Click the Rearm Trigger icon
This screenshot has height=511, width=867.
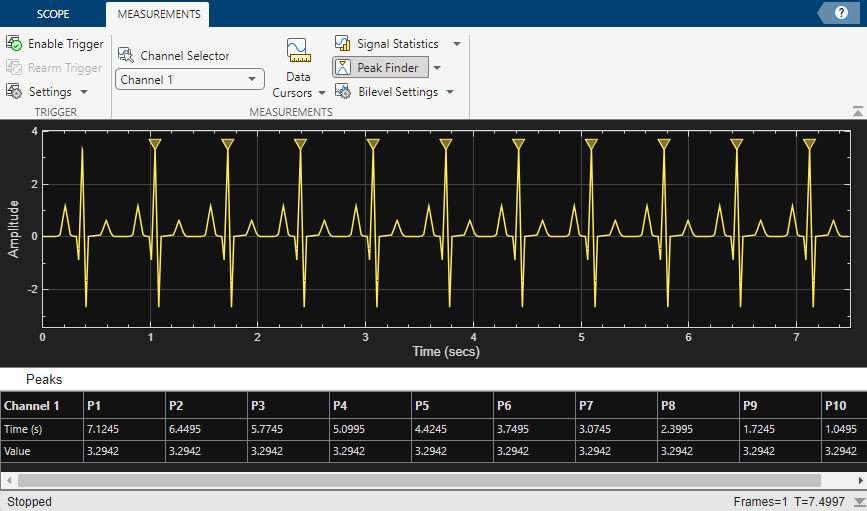point(14,68)
